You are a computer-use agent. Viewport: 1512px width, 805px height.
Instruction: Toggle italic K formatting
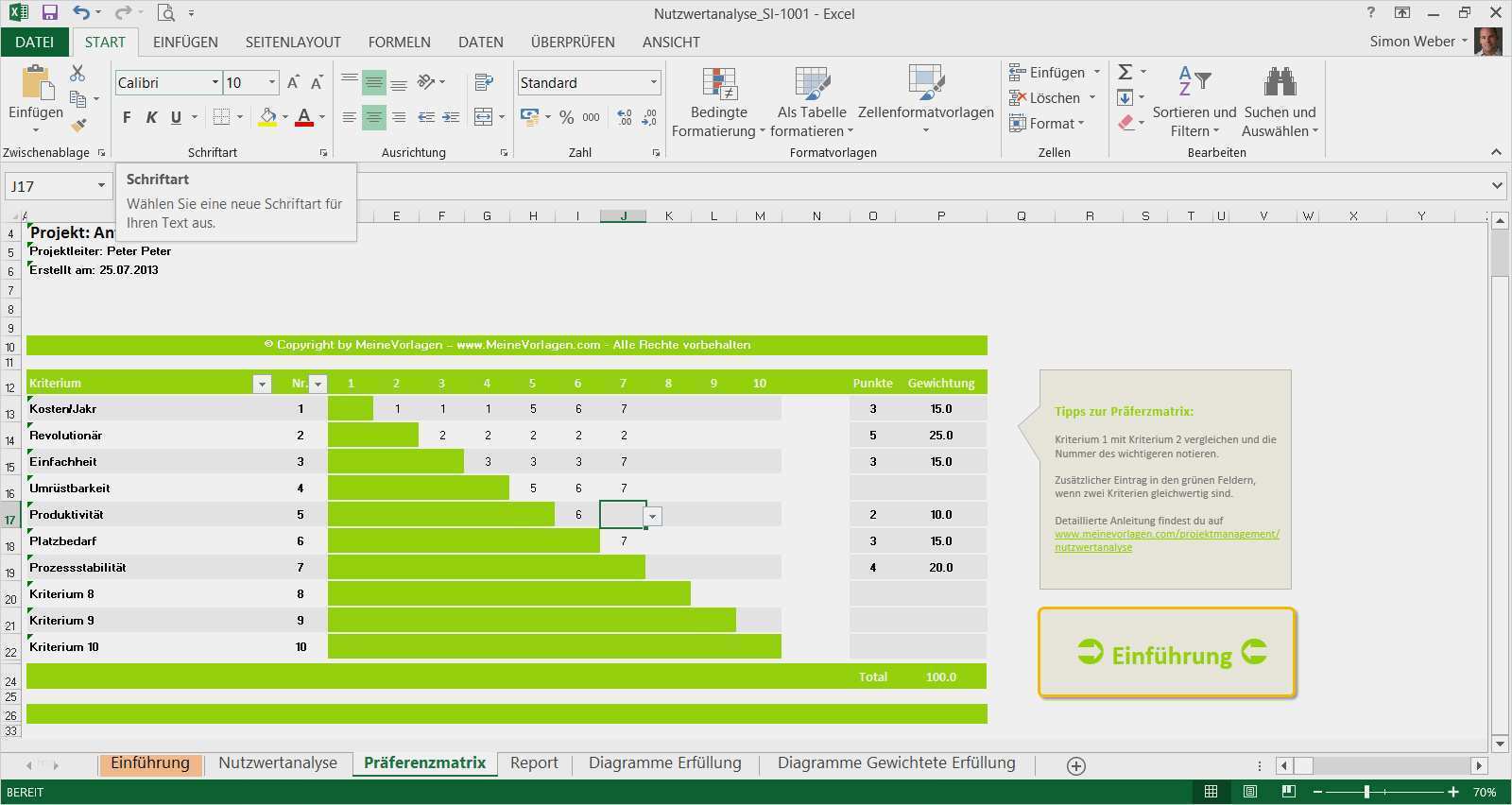pyautogui.click(x=151, y=117)
